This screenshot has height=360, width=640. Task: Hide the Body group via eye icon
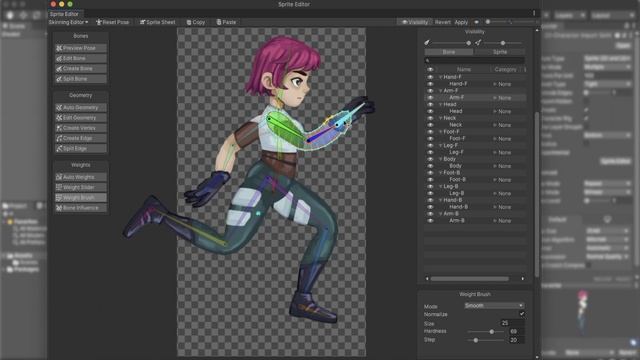(x=430, y=159)
